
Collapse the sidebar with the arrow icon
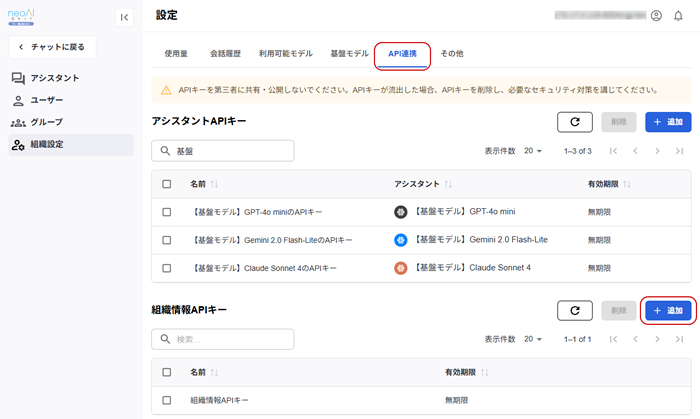point(124,17)
